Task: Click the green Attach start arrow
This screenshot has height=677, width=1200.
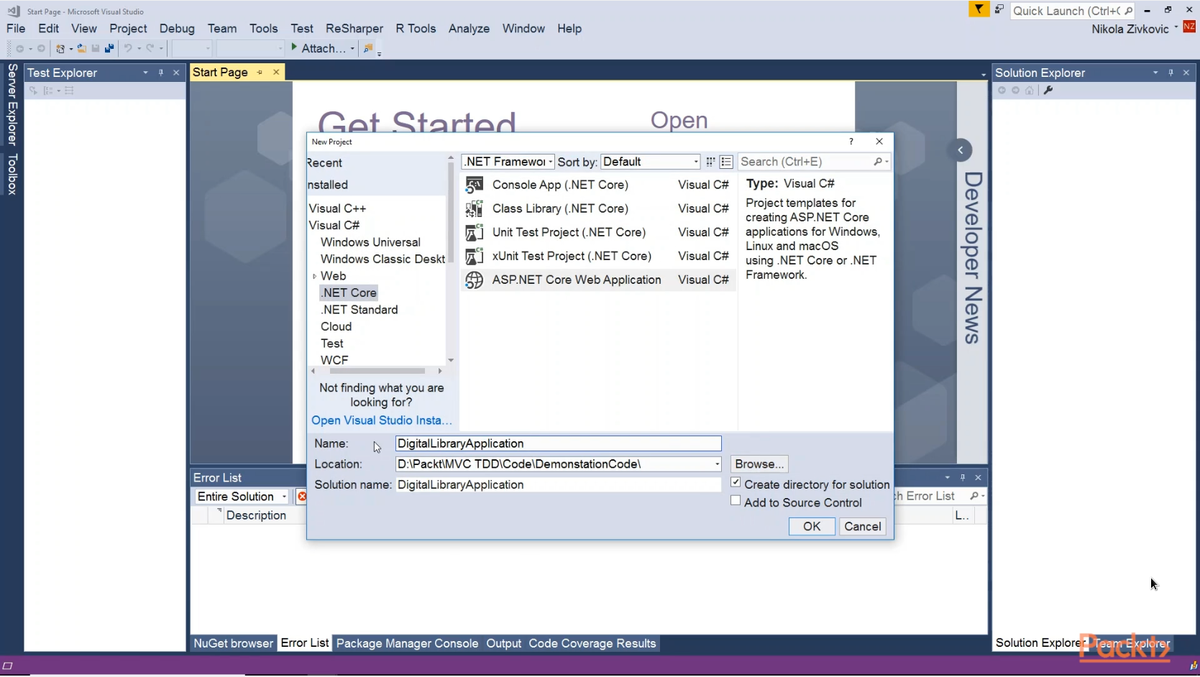Action: (294, 47)
